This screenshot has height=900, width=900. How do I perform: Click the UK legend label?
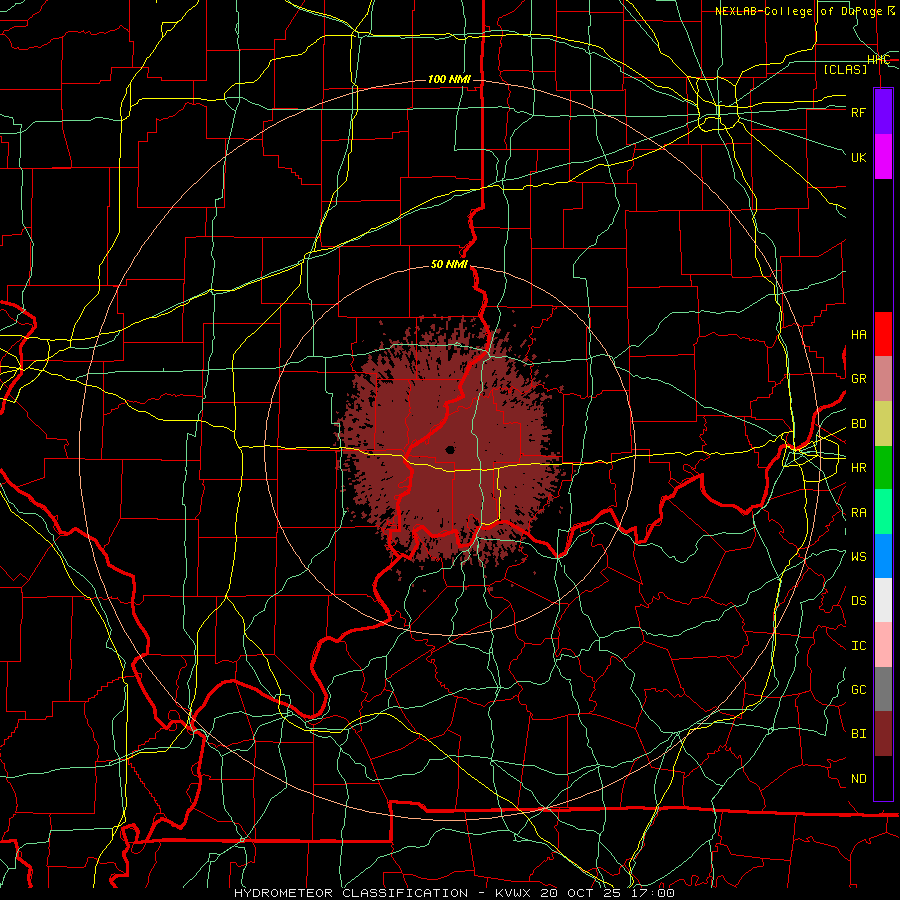click(x=858, y=157)
